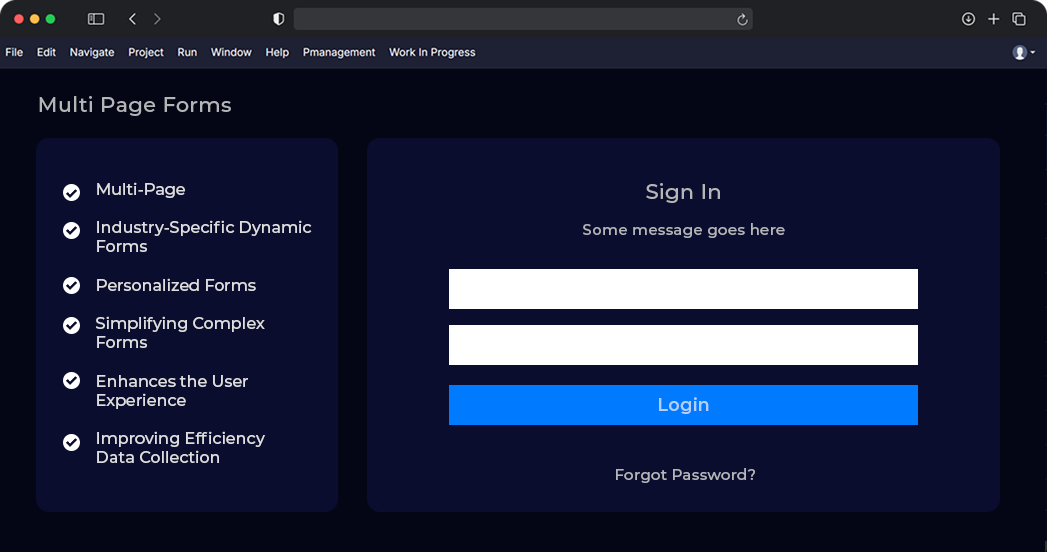Expand the Pmanagement menu

(x=339, y=53)
